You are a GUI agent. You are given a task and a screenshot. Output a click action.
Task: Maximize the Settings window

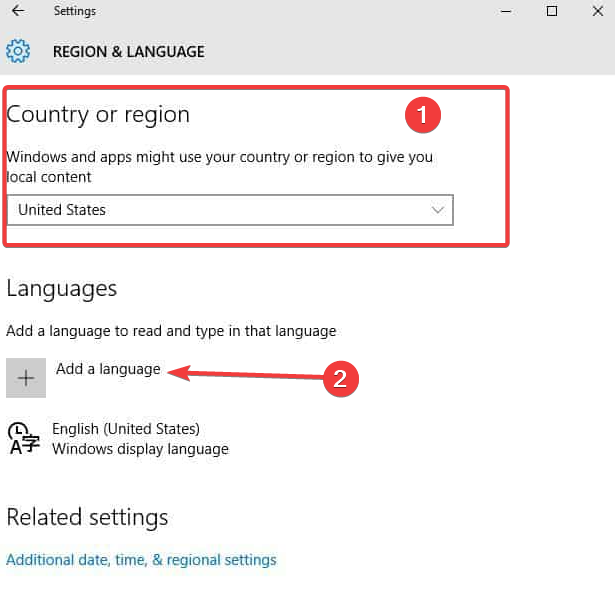tap(552, 11)
